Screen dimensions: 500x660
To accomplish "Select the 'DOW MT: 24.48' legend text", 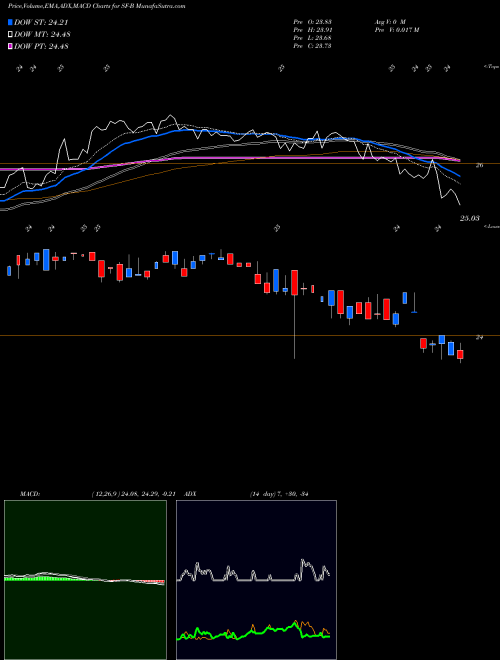I will (42, 35).
